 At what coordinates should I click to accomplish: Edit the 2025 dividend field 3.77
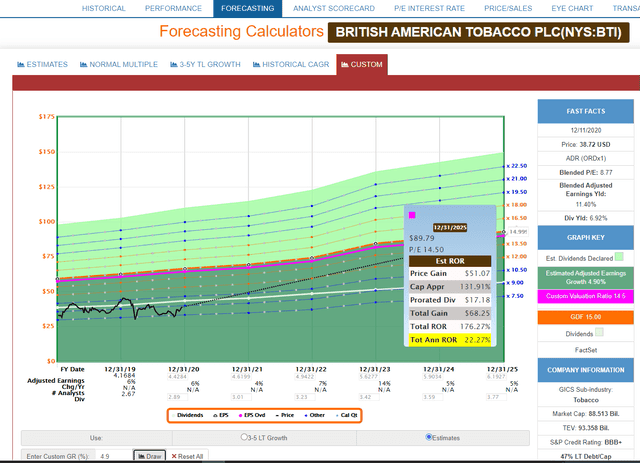(x=496, y=397)
